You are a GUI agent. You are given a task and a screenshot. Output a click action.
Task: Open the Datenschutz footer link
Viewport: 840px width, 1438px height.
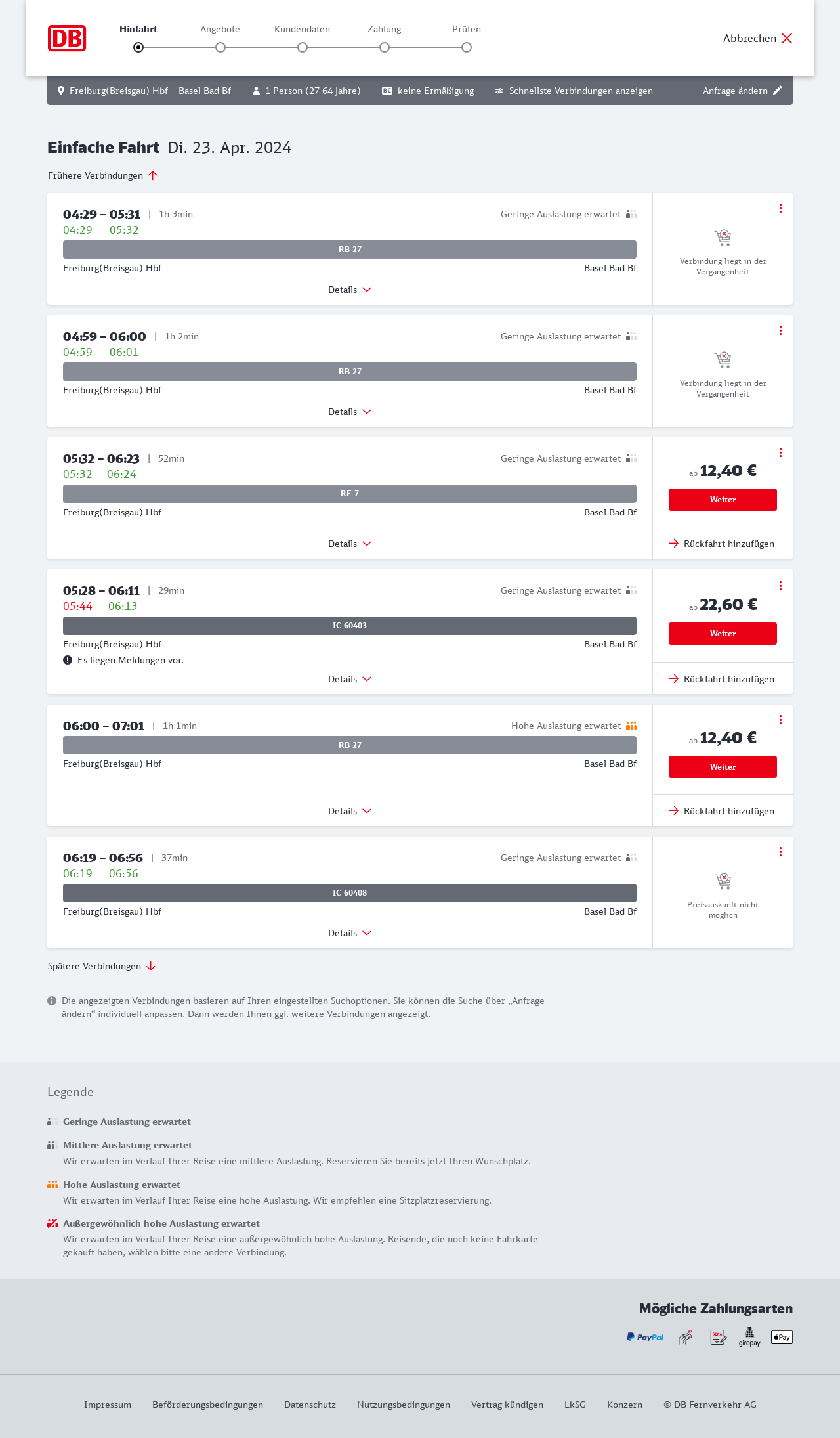(310, 1405)
